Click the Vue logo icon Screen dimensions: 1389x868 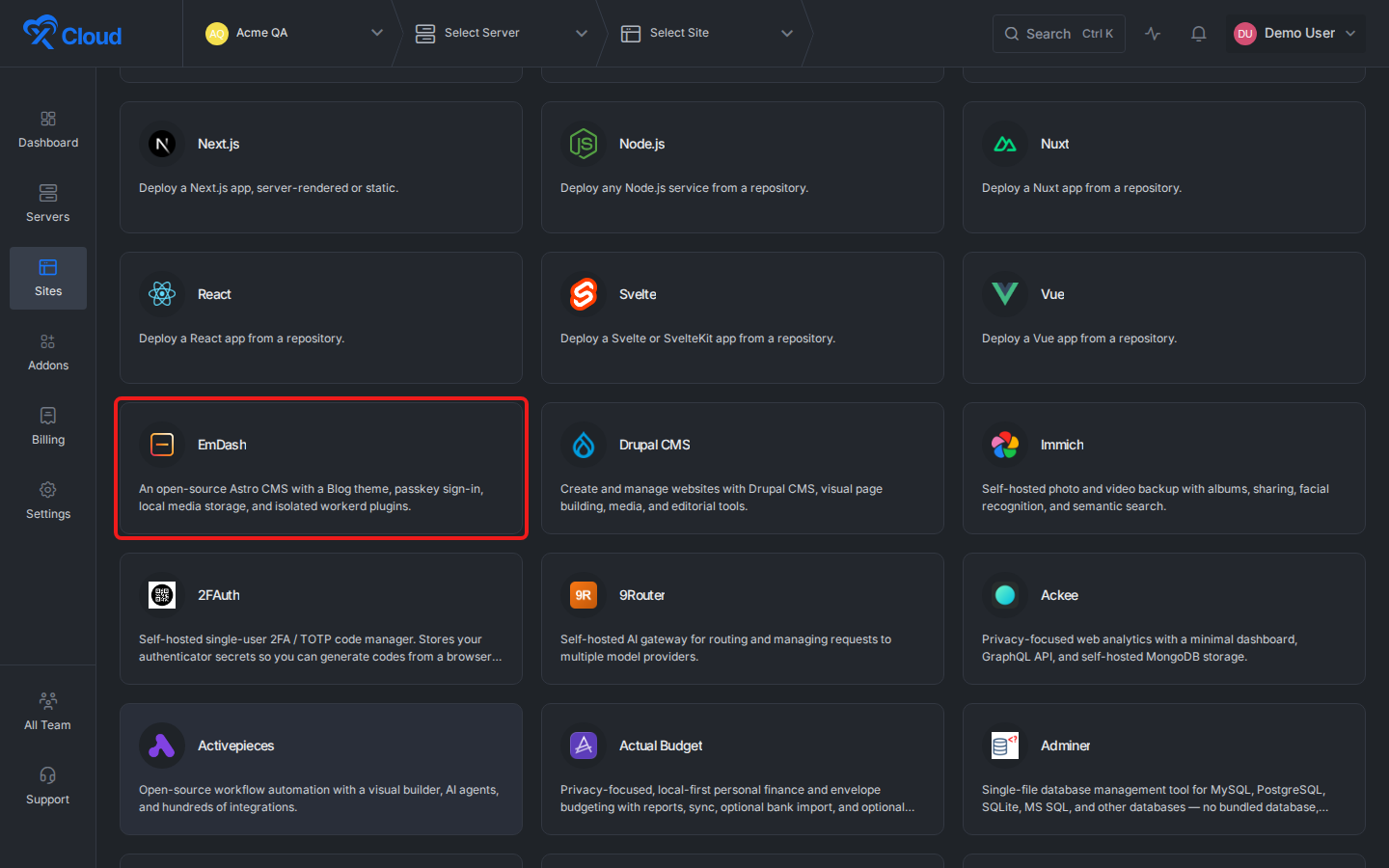point(1005,294)
